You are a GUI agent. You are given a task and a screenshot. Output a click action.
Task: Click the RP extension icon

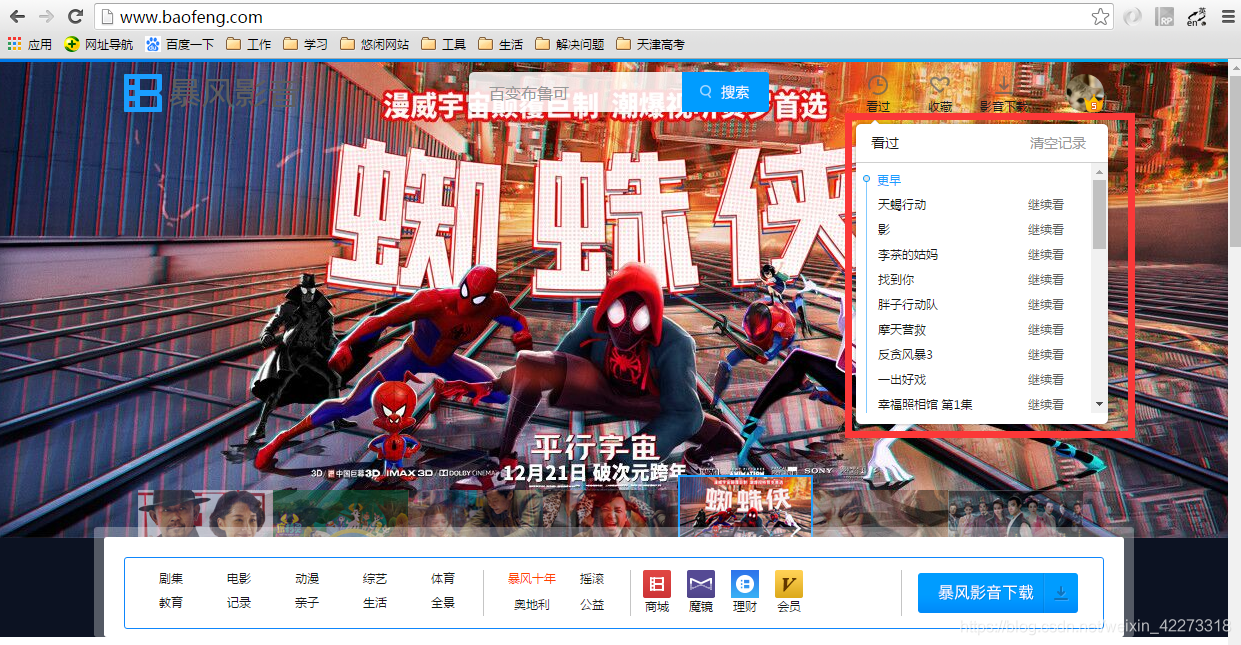pyautogui.click(x=1164, y=17)
